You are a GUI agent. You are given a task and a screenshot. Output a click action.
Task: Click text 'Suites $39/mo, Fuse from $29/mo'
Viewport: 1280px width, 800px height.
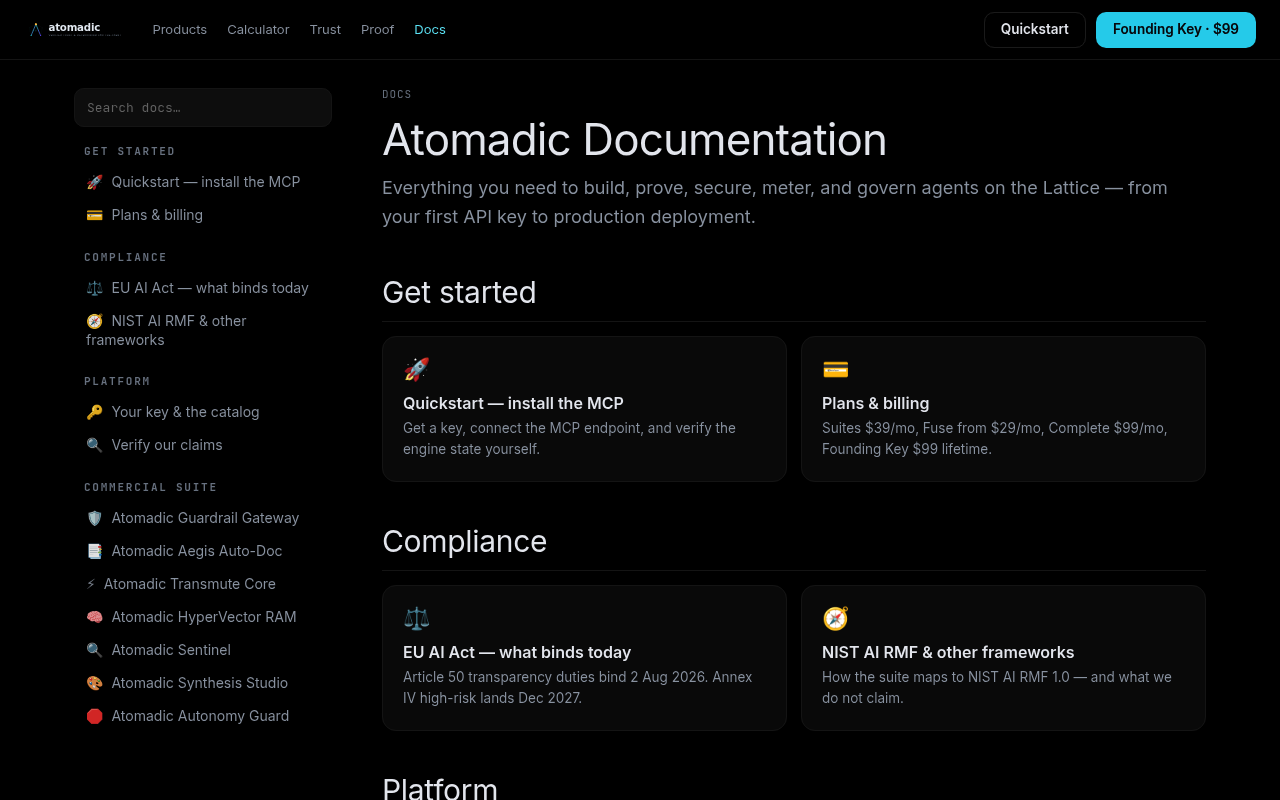(x=931, y=428)
